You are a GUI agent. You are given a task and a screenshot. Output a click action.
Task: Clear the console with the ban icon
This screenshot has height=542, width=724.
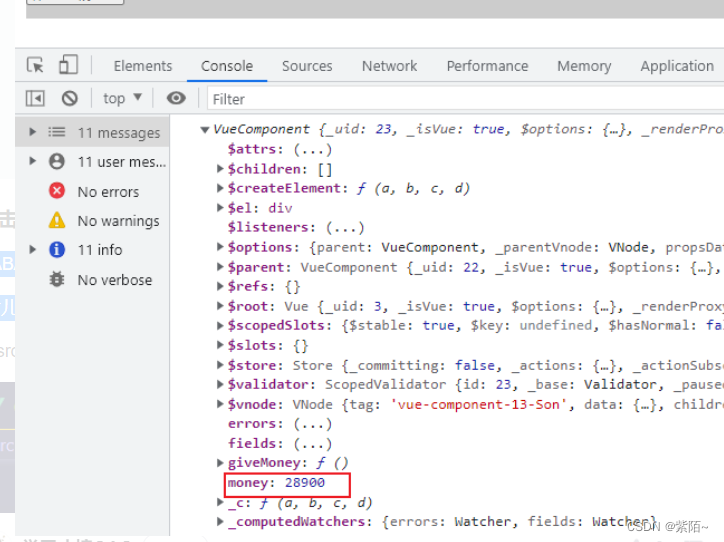(69, 98)
